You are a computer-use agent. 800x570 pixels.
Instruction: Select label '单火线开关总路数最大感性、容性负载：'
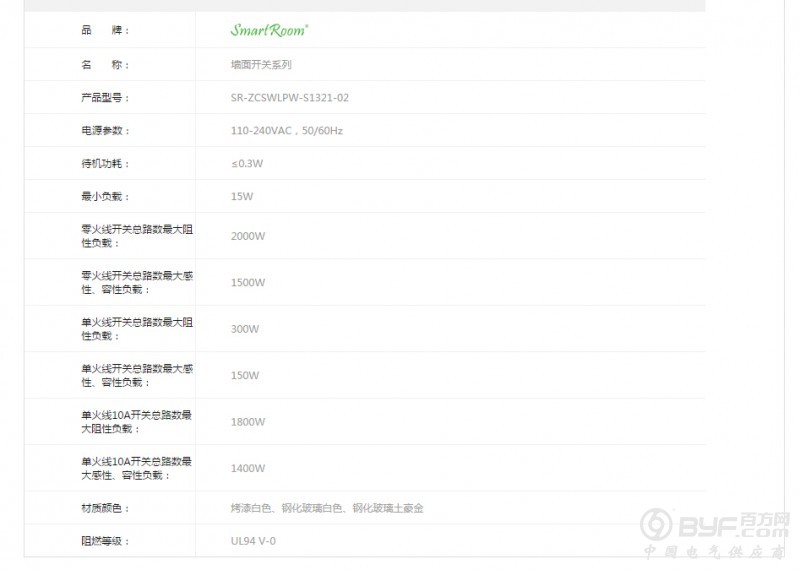click(x=137, y=375)
